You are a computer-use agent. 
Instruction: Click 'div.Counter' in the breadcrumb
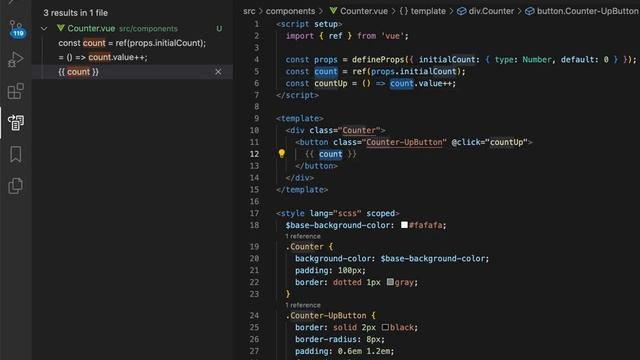coord(491,11)
